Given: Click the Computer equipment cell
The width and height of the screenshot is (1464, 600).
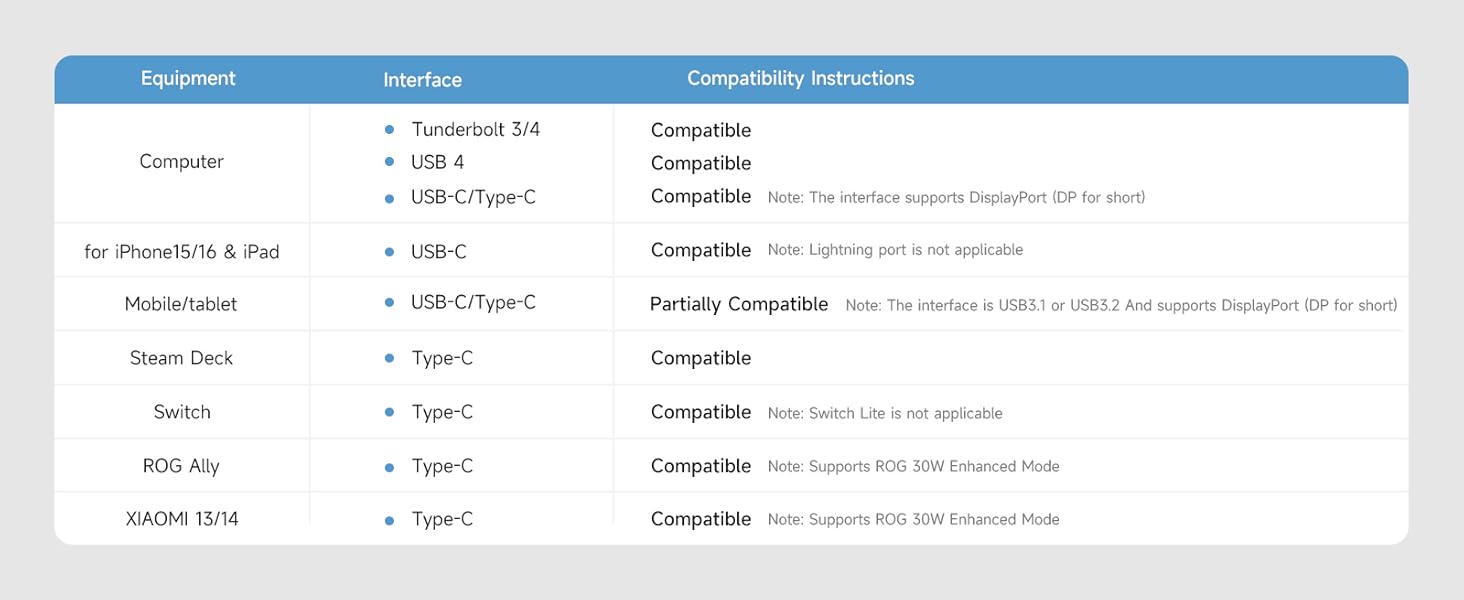Looking at the screenshot, I should [181, 162].
